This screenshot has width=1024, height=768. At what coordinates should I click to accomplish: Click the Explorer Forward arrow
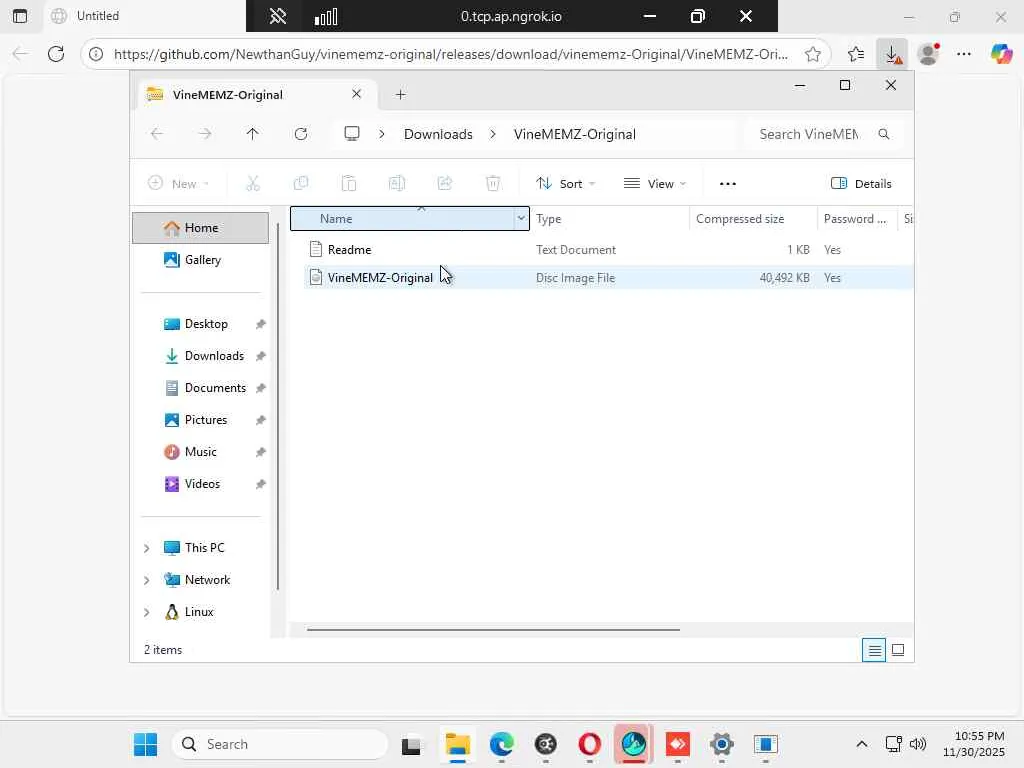[x=205, y=134]
